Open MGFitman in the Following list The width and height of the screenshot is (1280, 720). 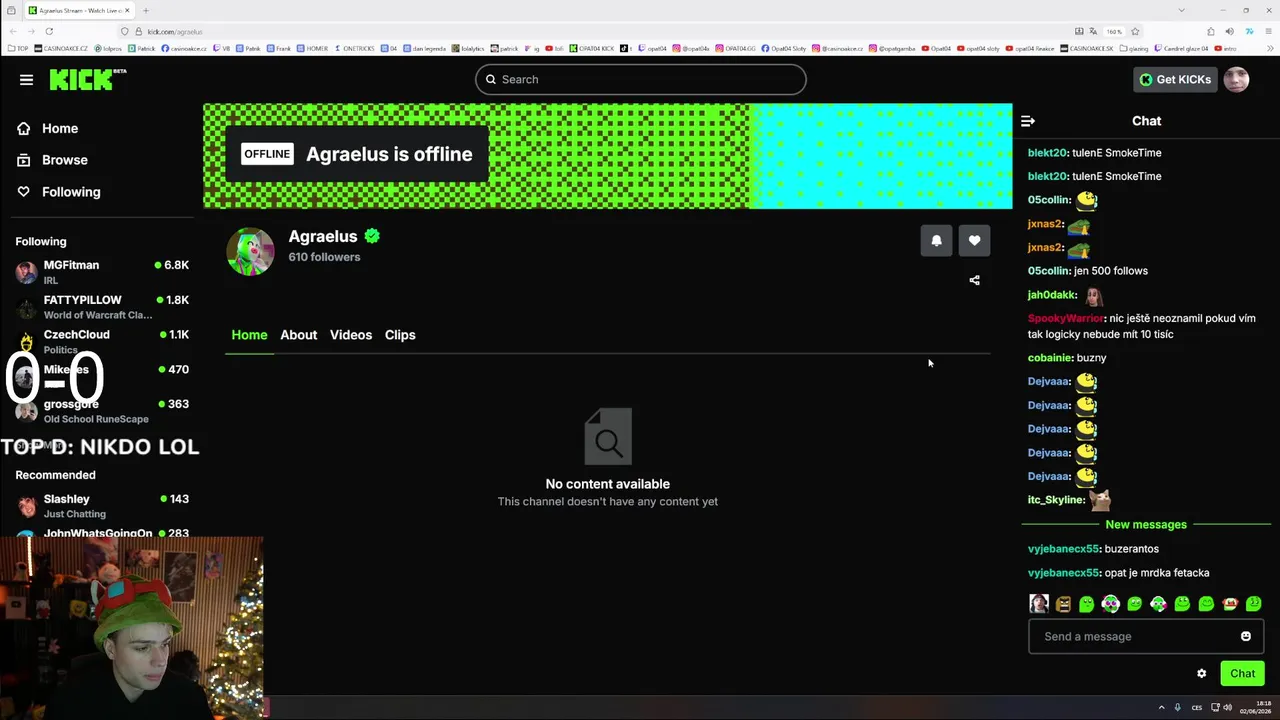101,272
